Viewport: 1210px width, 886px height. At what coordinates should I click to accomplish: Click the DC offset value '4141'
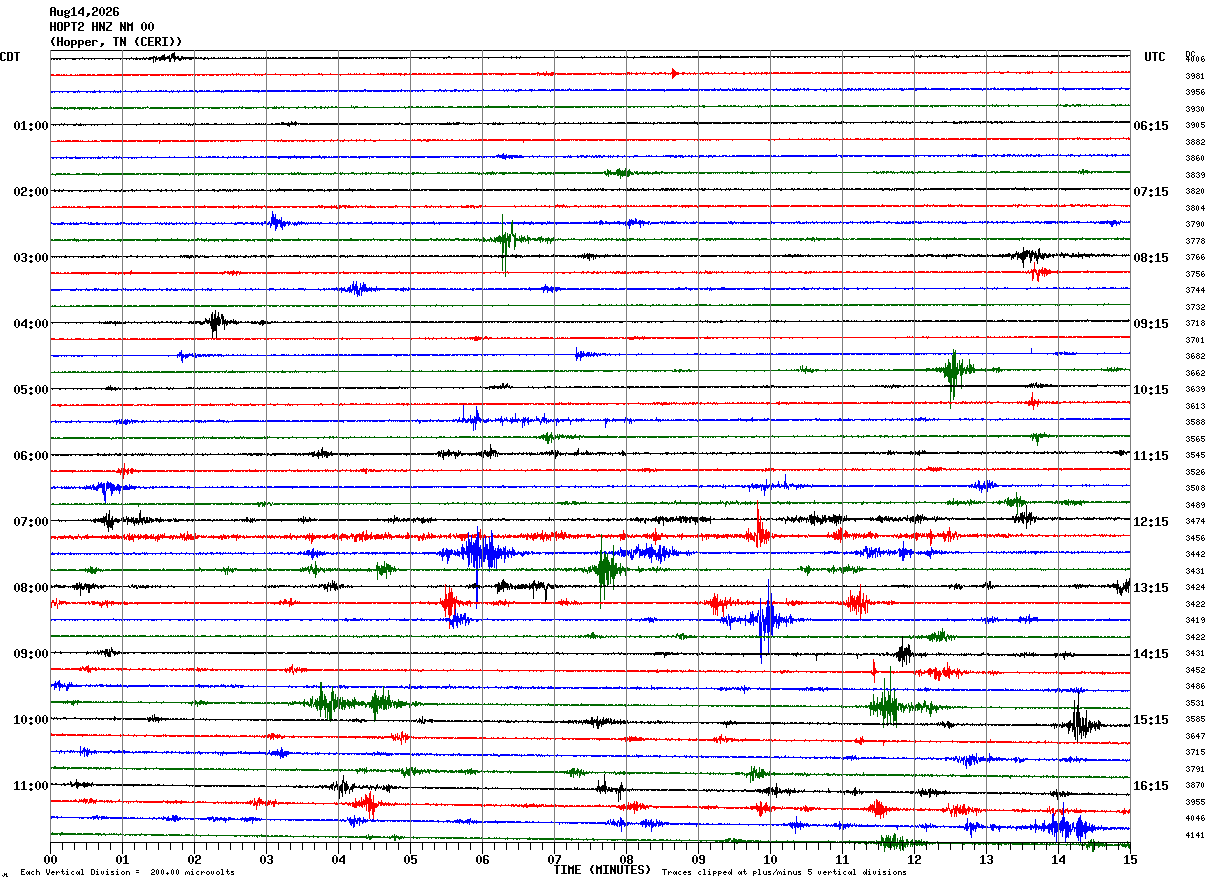pyautogui.click(x=1195, y=835)
